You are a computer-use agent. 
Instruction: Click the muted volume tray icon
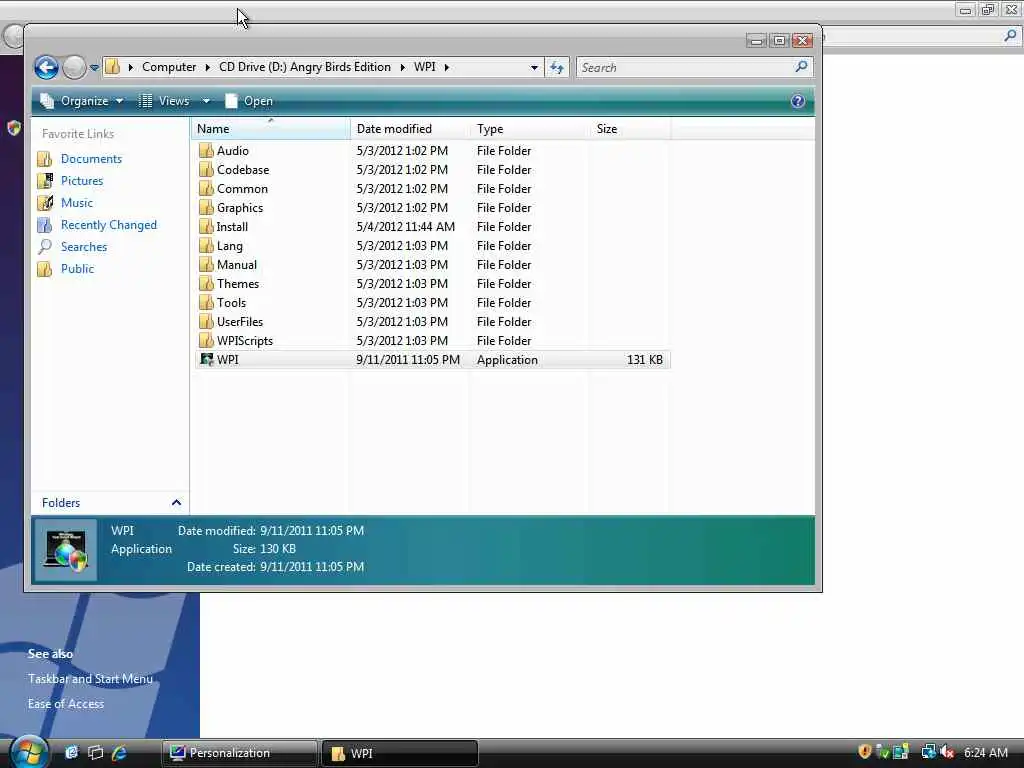(947, 752)
